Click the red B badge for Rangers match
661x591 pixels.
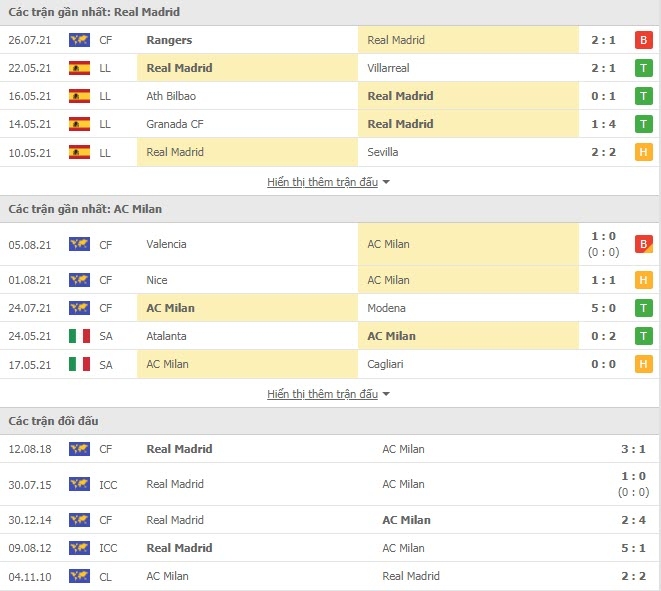(643, 40)
